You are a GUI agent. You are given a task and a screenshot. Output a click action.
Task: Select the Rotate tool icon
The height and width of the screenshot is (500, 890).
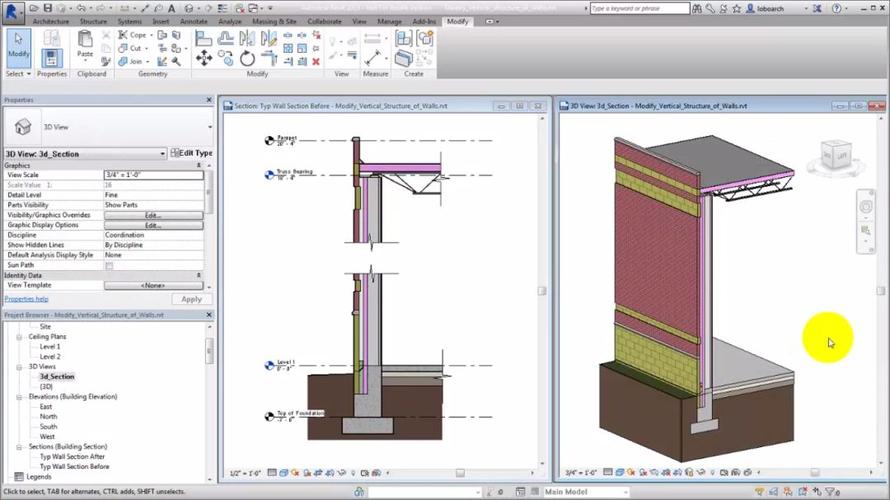pyautogui.click(x=247, y=58)
